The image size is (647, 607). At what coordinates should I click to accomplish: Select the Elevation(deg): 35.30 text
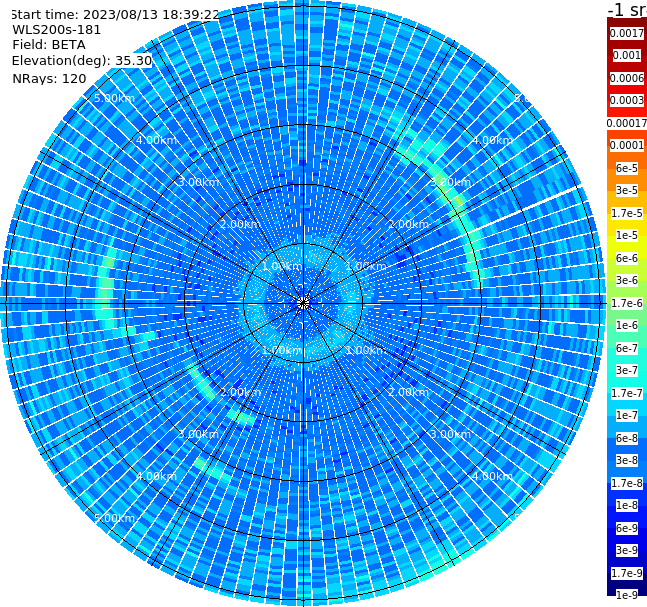82,61
